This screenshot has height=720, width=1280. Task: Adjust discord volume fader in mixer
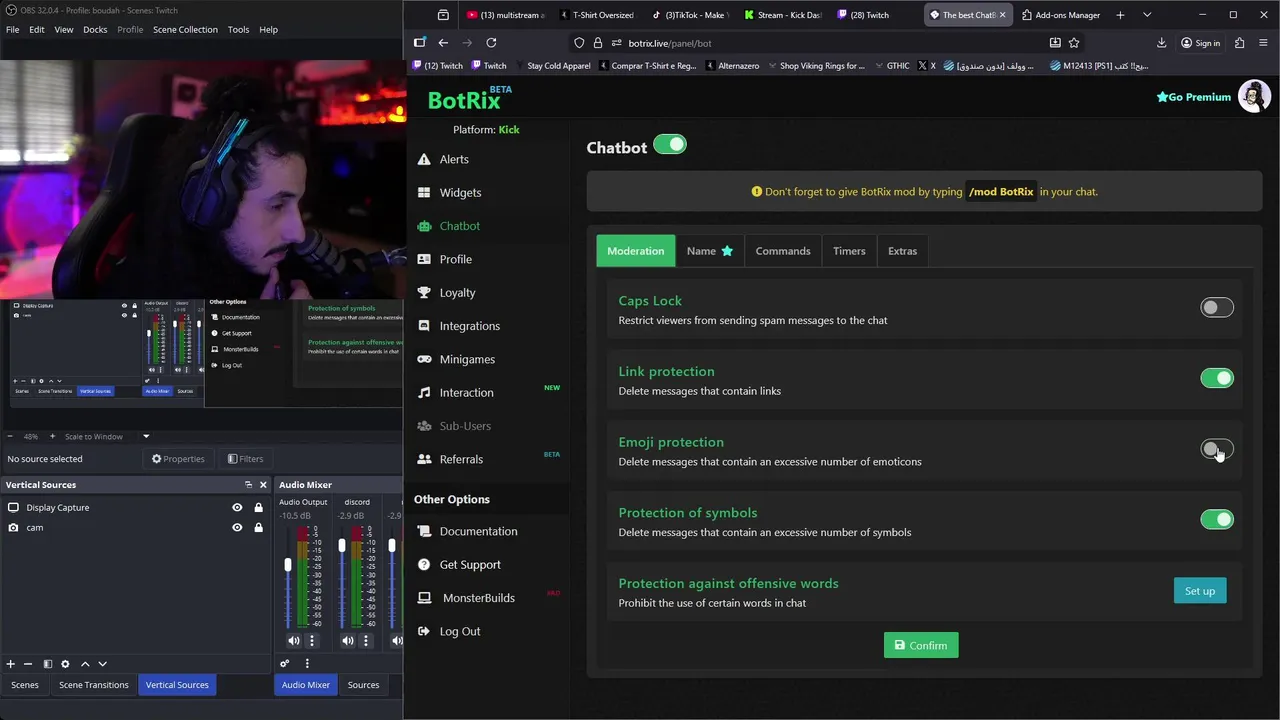342,546
